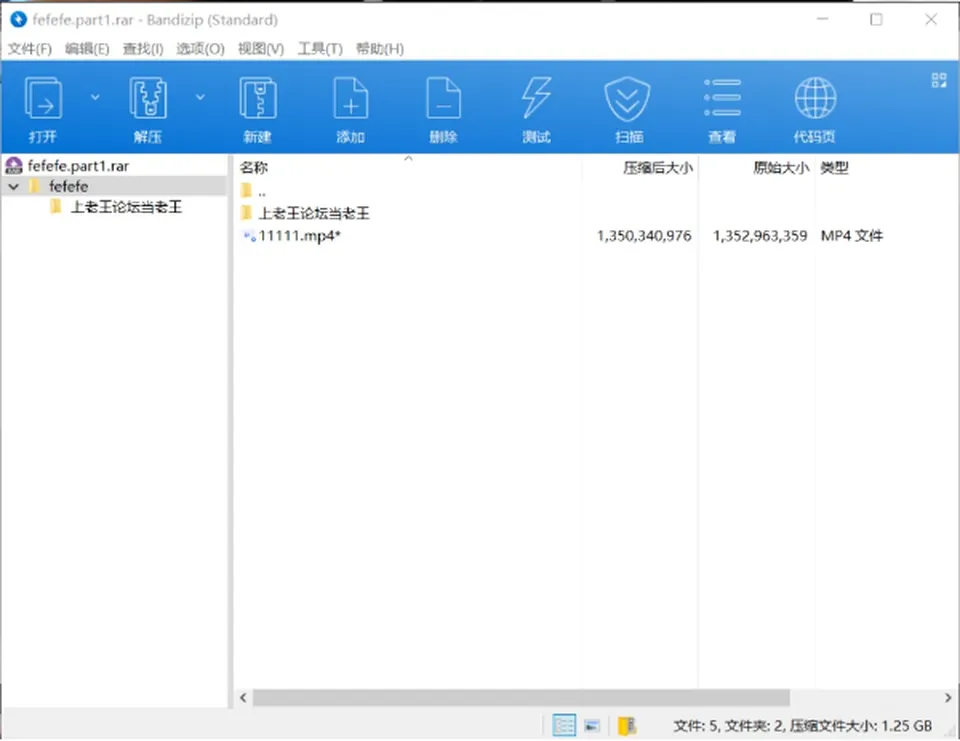Sort by the Name (名称) column header
The height and width of the screenshot is (741, 960).
254,168
